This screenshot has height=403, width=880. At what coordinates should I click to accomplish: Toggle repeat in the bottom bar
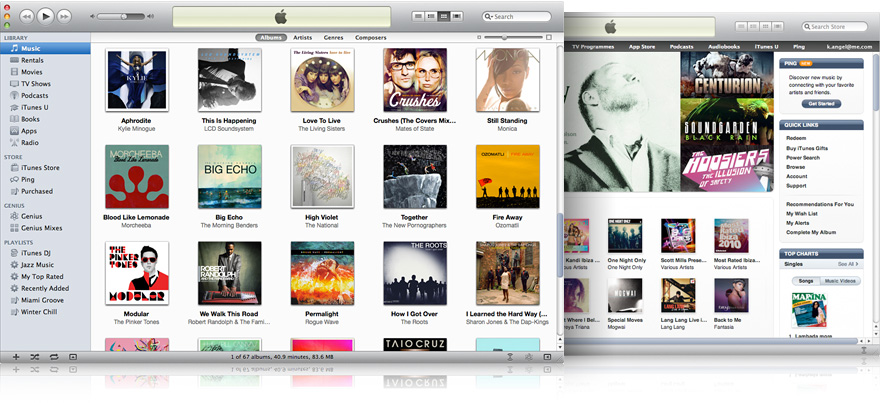point(54,356)
